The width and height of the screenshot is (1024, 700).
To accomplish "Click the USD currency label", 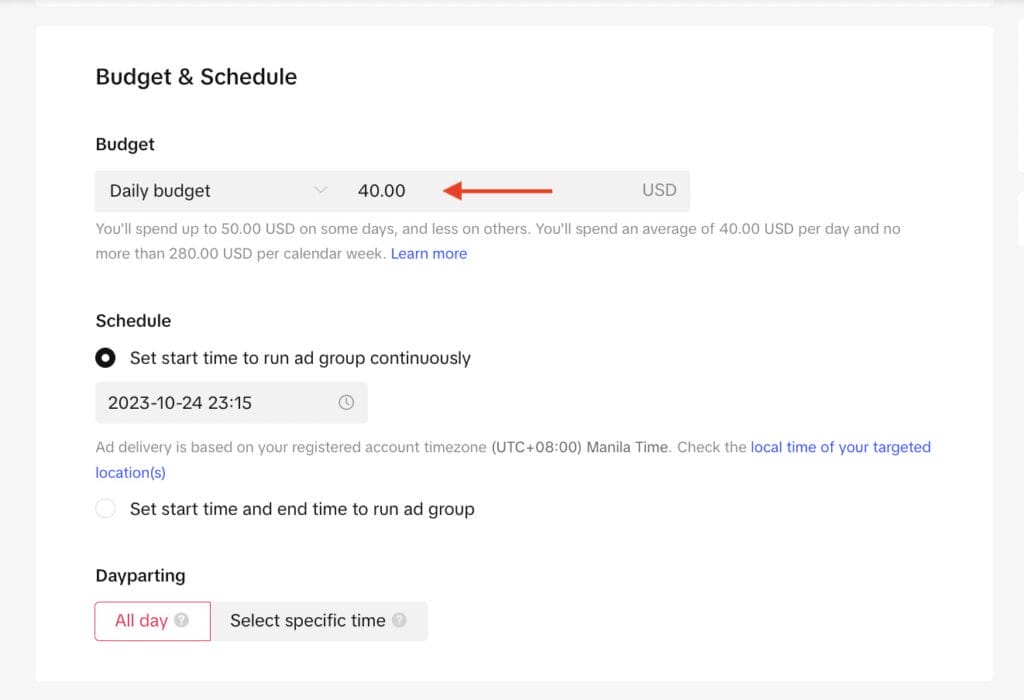I will 659,190.
